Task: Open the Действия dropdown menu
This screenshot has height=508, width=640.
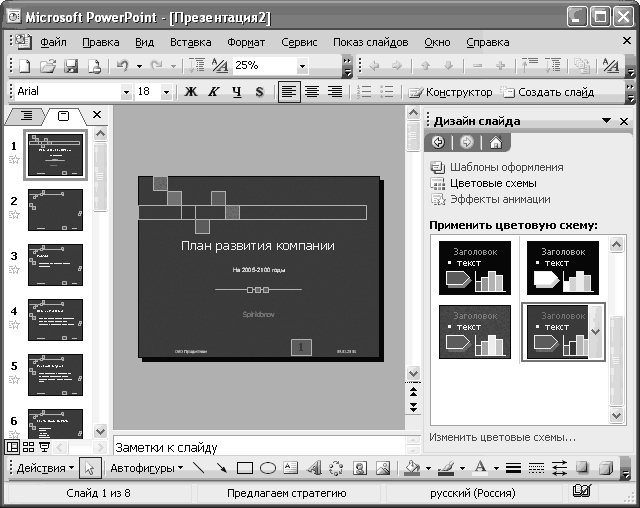Action: [45, 468]
